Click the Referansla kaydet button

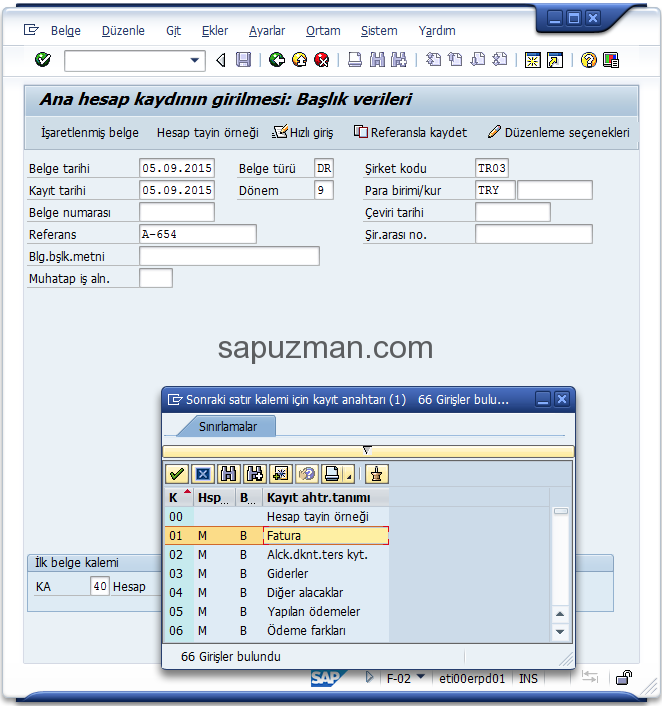pyautogui.click(x=410, y=133)
